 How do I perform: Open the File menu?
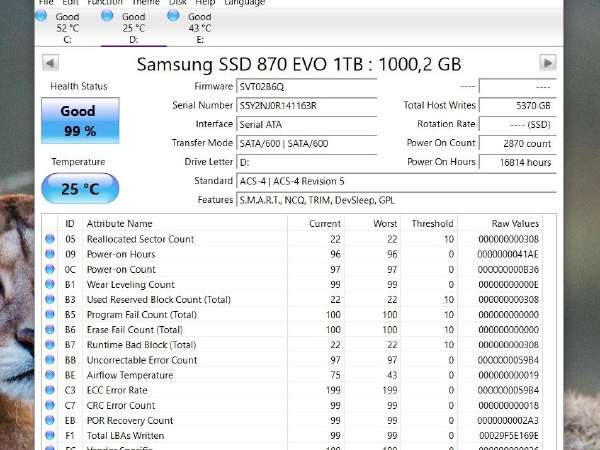46,2
